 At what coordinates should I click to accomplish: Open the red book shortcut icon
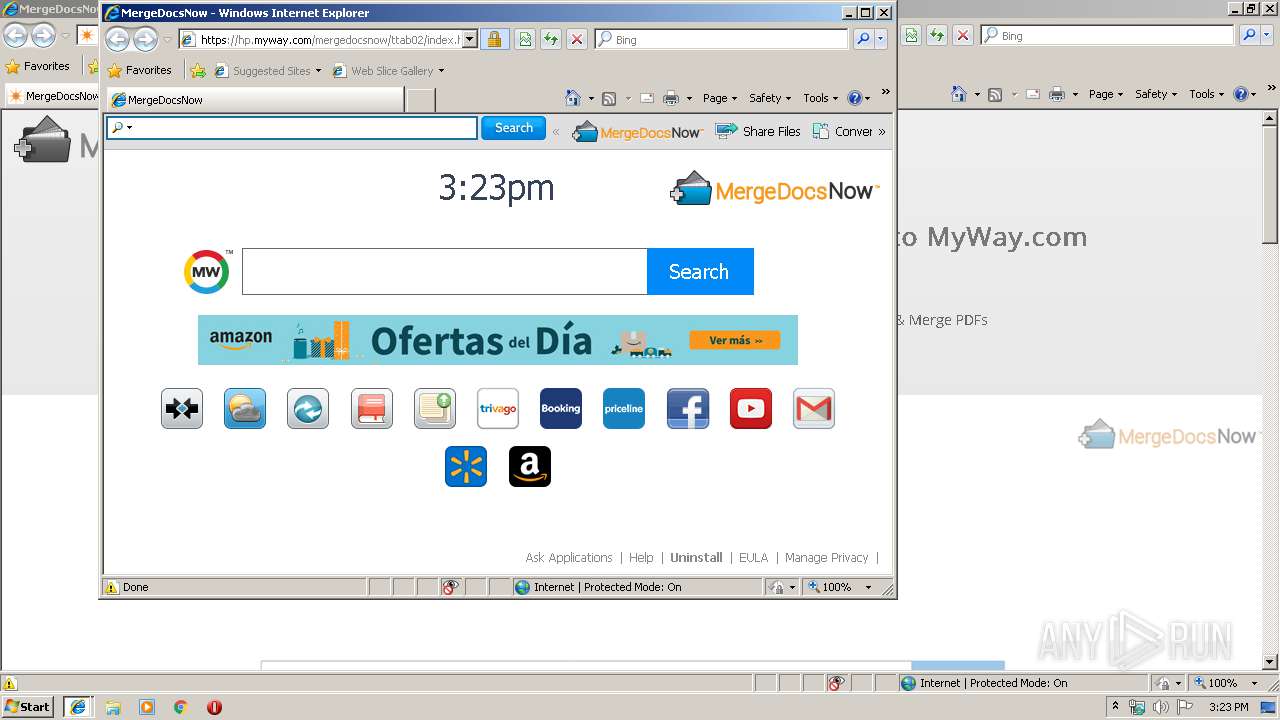372,408
